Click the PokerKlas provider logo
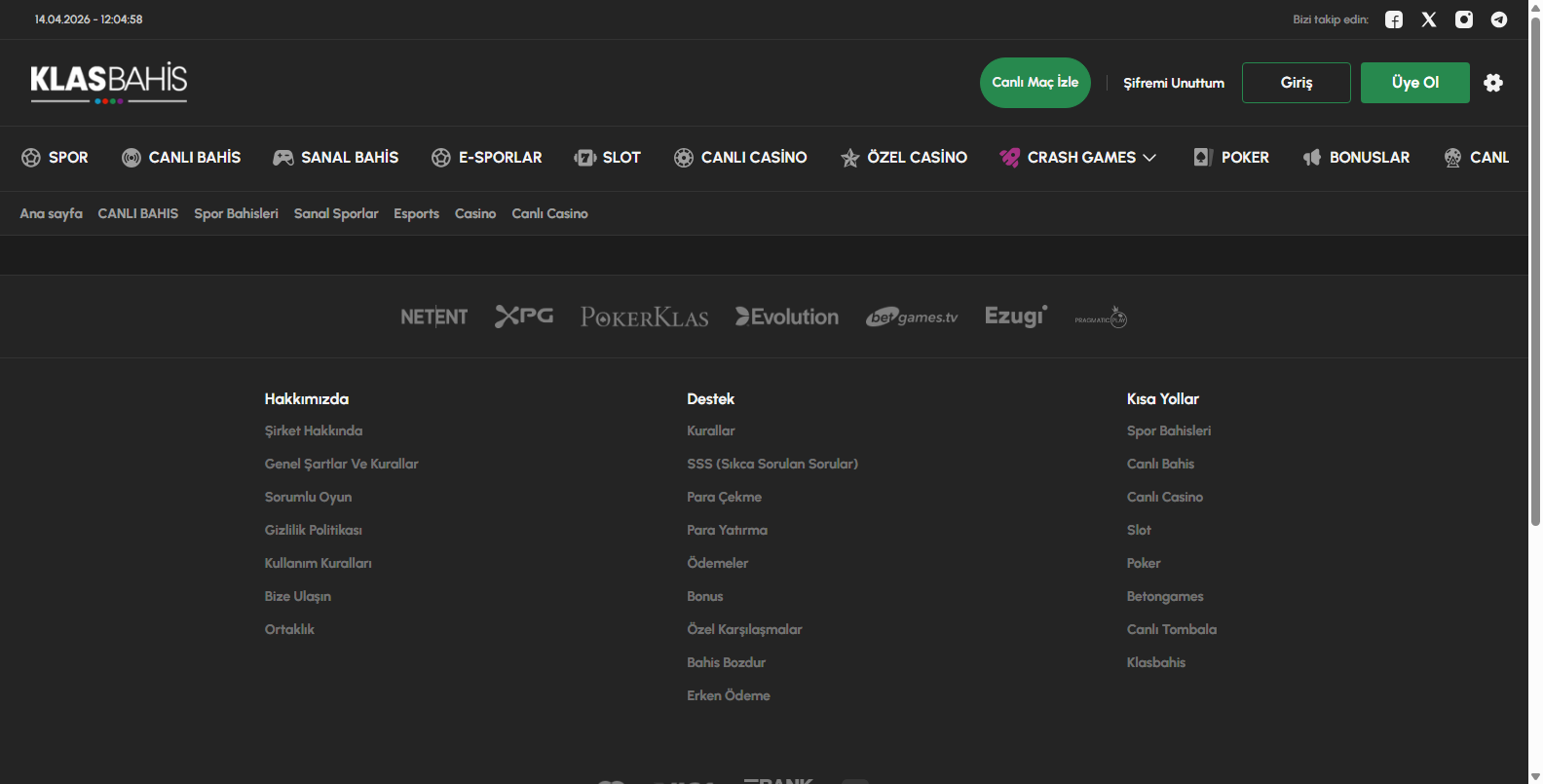Screen dimensions: 1543x784 pyautogui.click(x=645, y=317)
